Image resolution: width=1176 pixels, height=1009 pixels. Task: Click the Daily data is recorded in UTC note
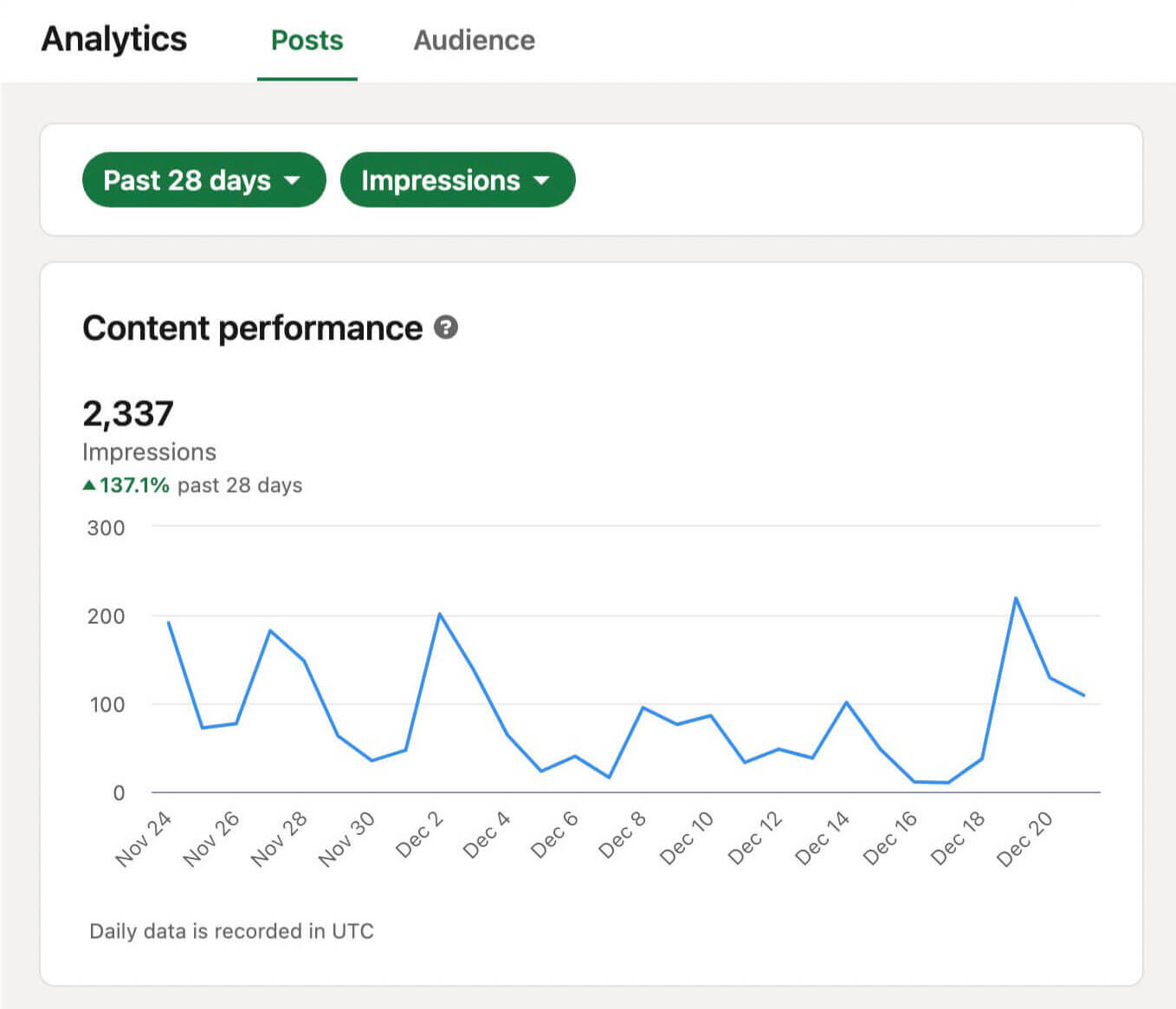tap(230, 931)
